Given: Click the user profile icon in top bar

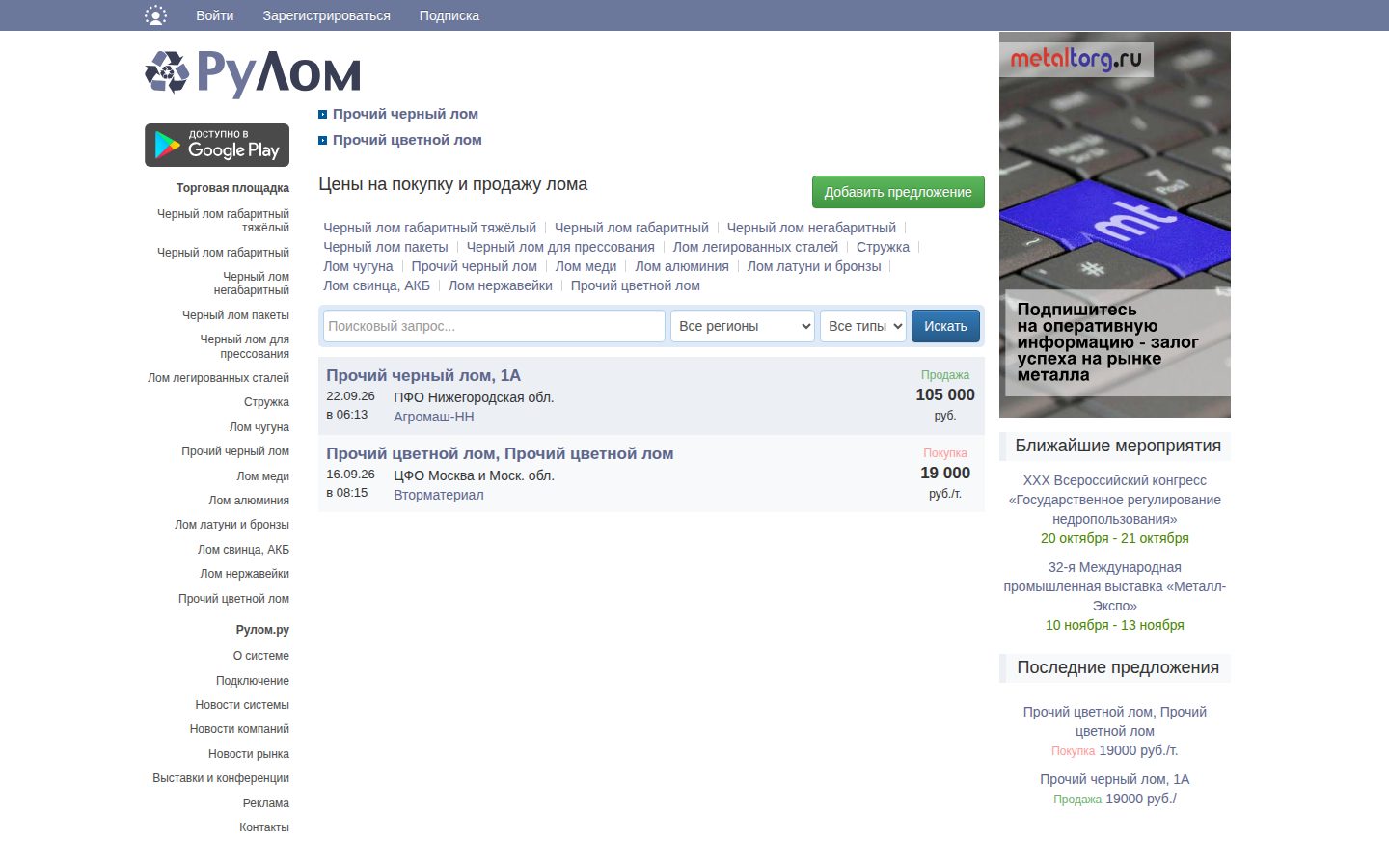Looking at the screenshot, I should pyautogui.click(x=155, y=15).
